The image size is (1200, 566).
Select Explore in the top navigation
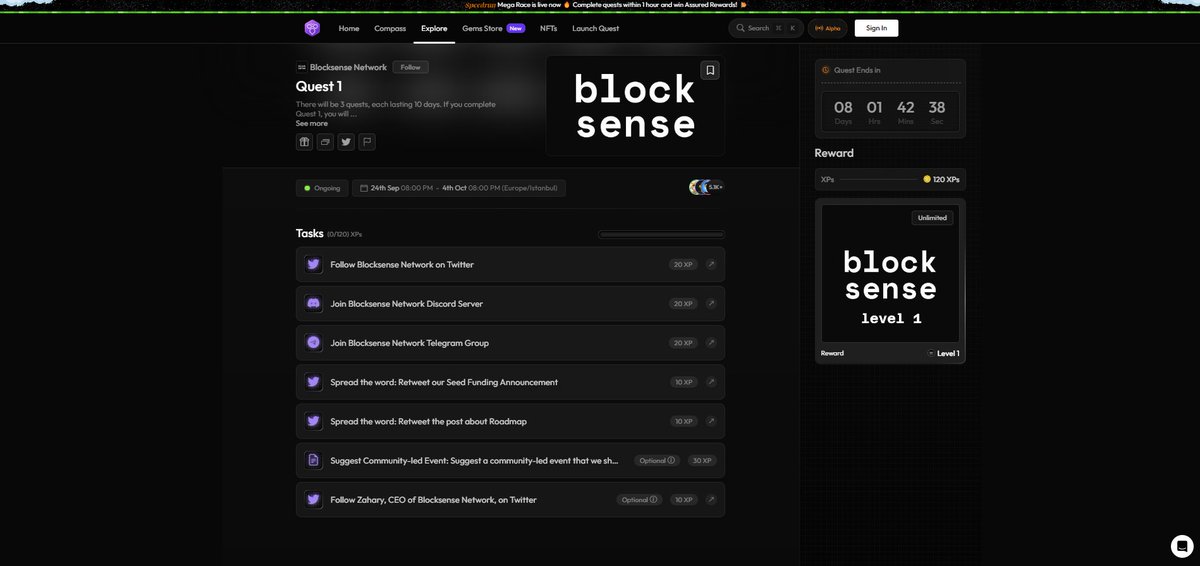(434, 28)
